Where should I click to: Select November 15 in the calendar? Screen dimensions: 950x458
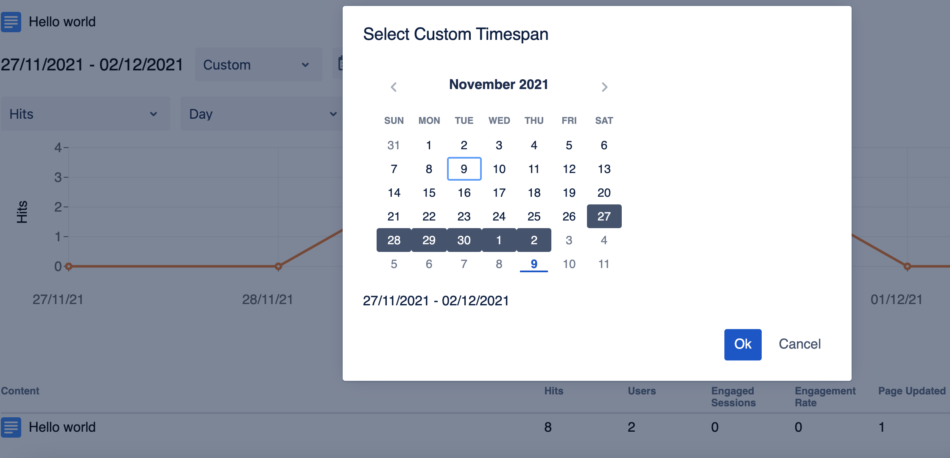click(429, 193)
